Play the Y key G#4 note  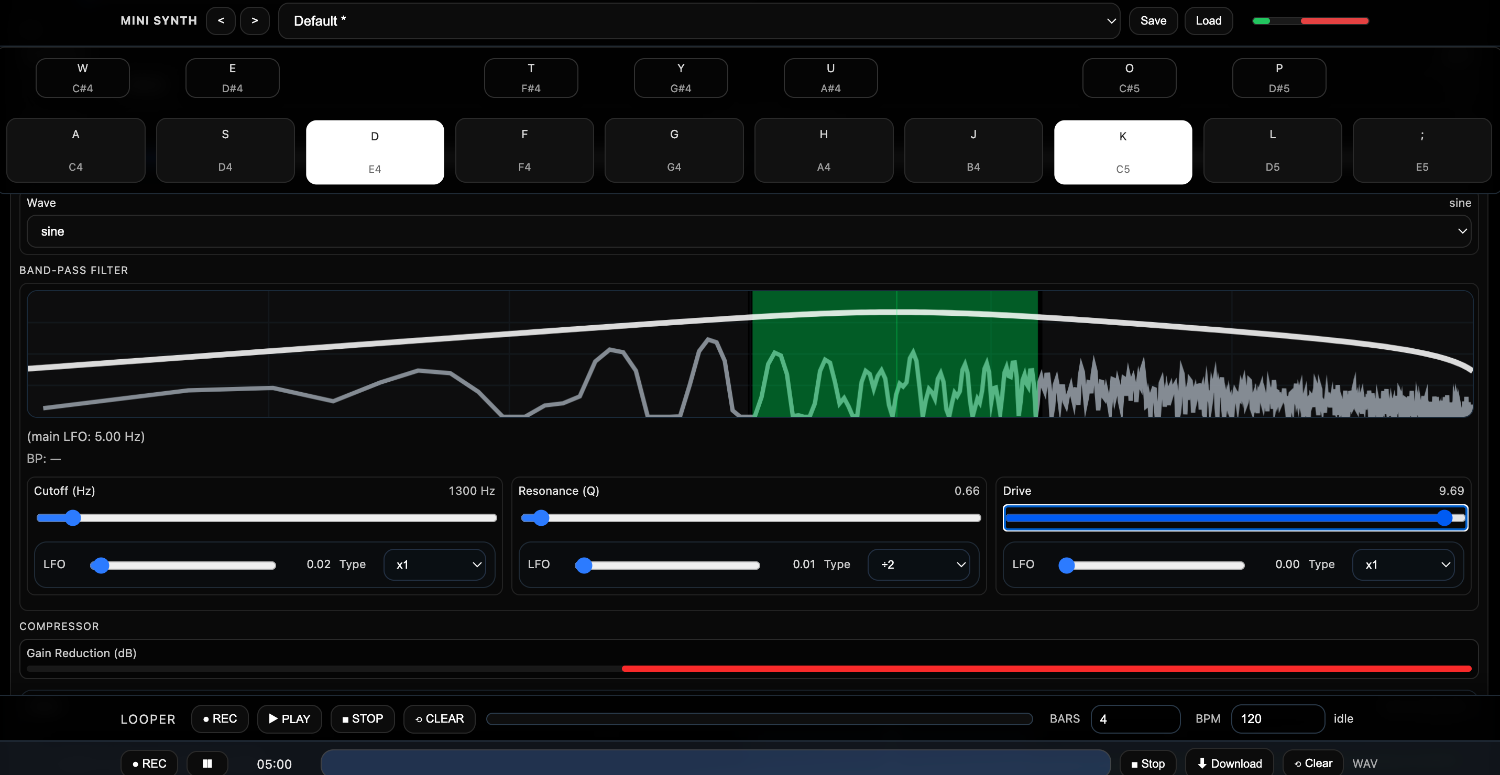pos(681,78)
